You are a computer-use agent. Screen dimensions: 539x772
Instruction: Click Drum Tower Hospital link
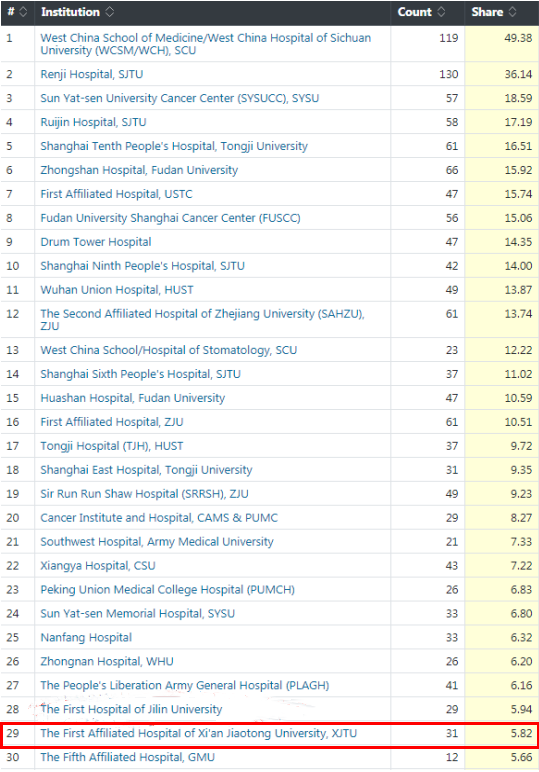tap(95, 242)
